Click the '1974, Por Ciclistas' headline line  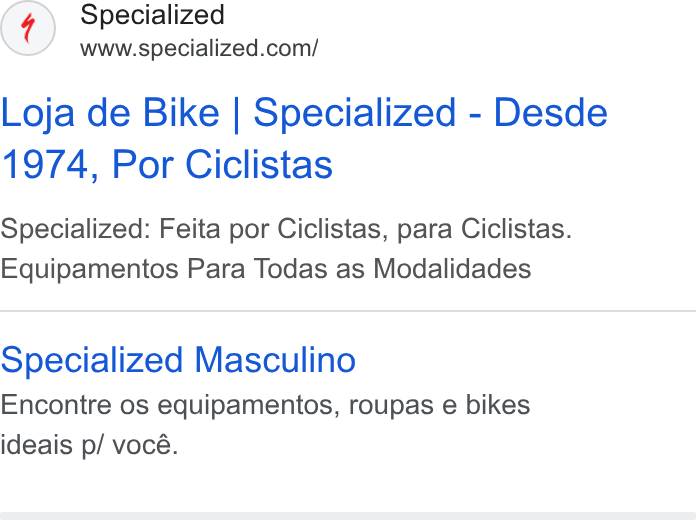(167, 165)
